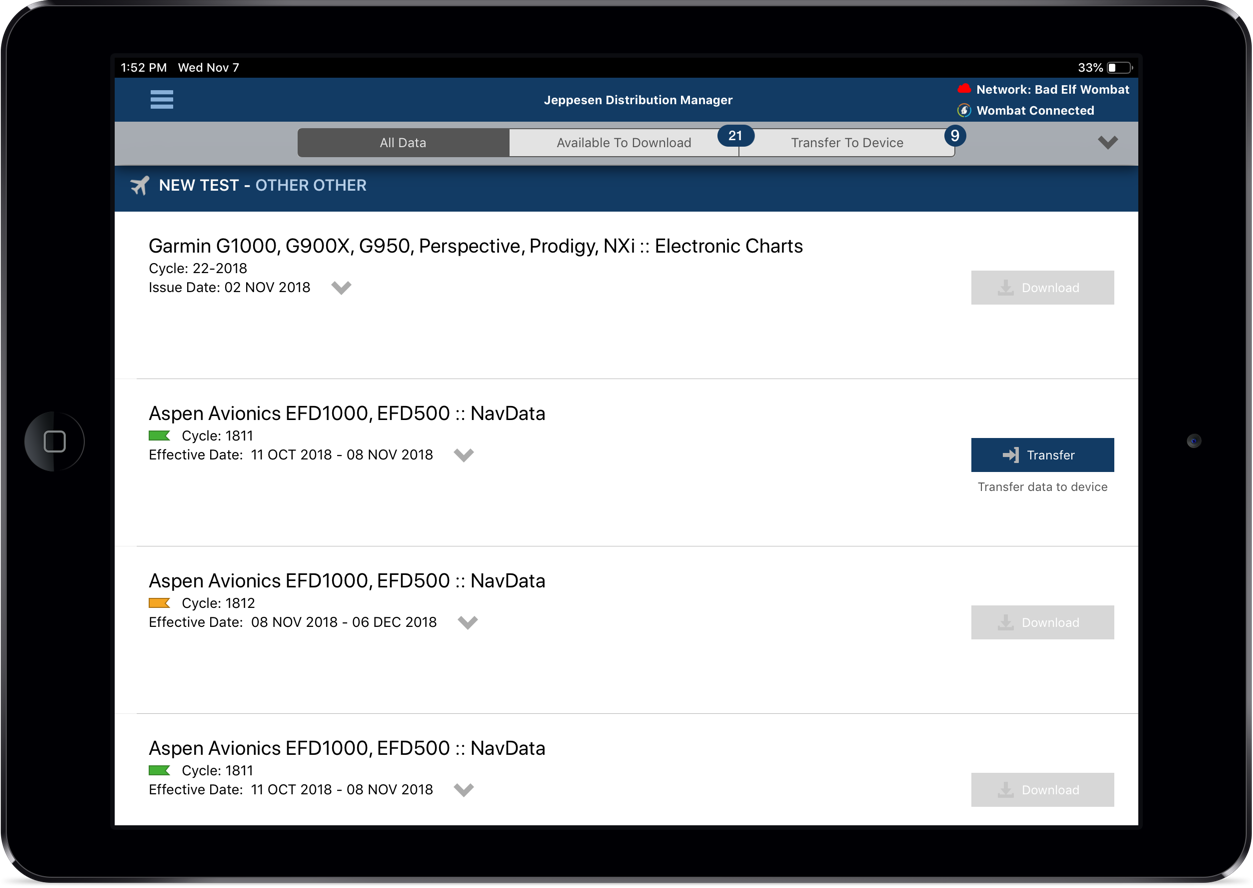Switch to Transfer To Device tab

(847, 143)
